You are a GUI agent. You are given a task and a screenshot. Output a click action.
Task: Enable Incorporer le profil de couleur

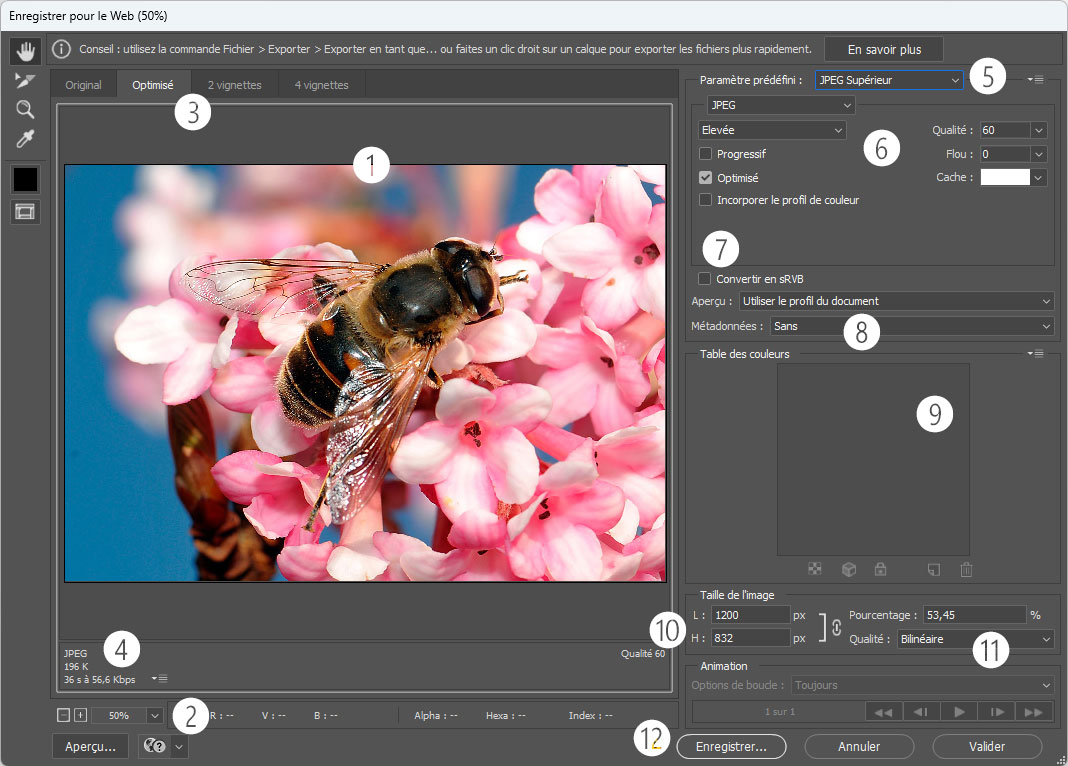point(706,200)
